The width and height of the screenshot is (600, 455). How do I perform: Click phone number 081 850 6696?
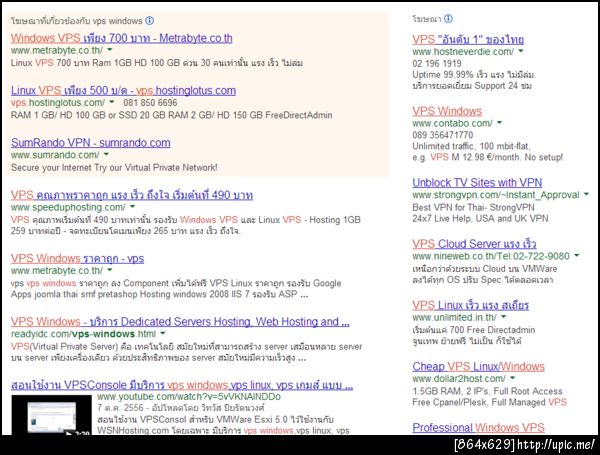[x=150, y=103]
